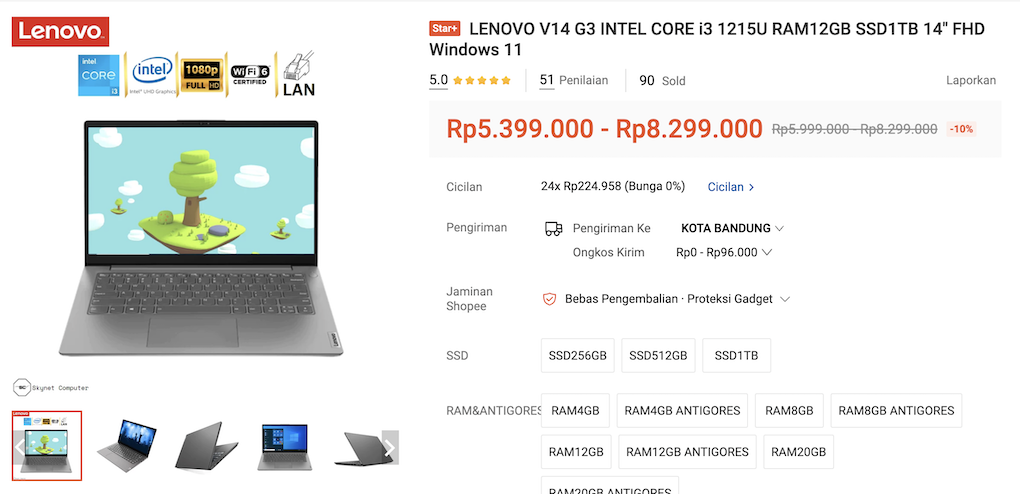
Task: Select SSD256GB storage option
Action: pos(578,355)
